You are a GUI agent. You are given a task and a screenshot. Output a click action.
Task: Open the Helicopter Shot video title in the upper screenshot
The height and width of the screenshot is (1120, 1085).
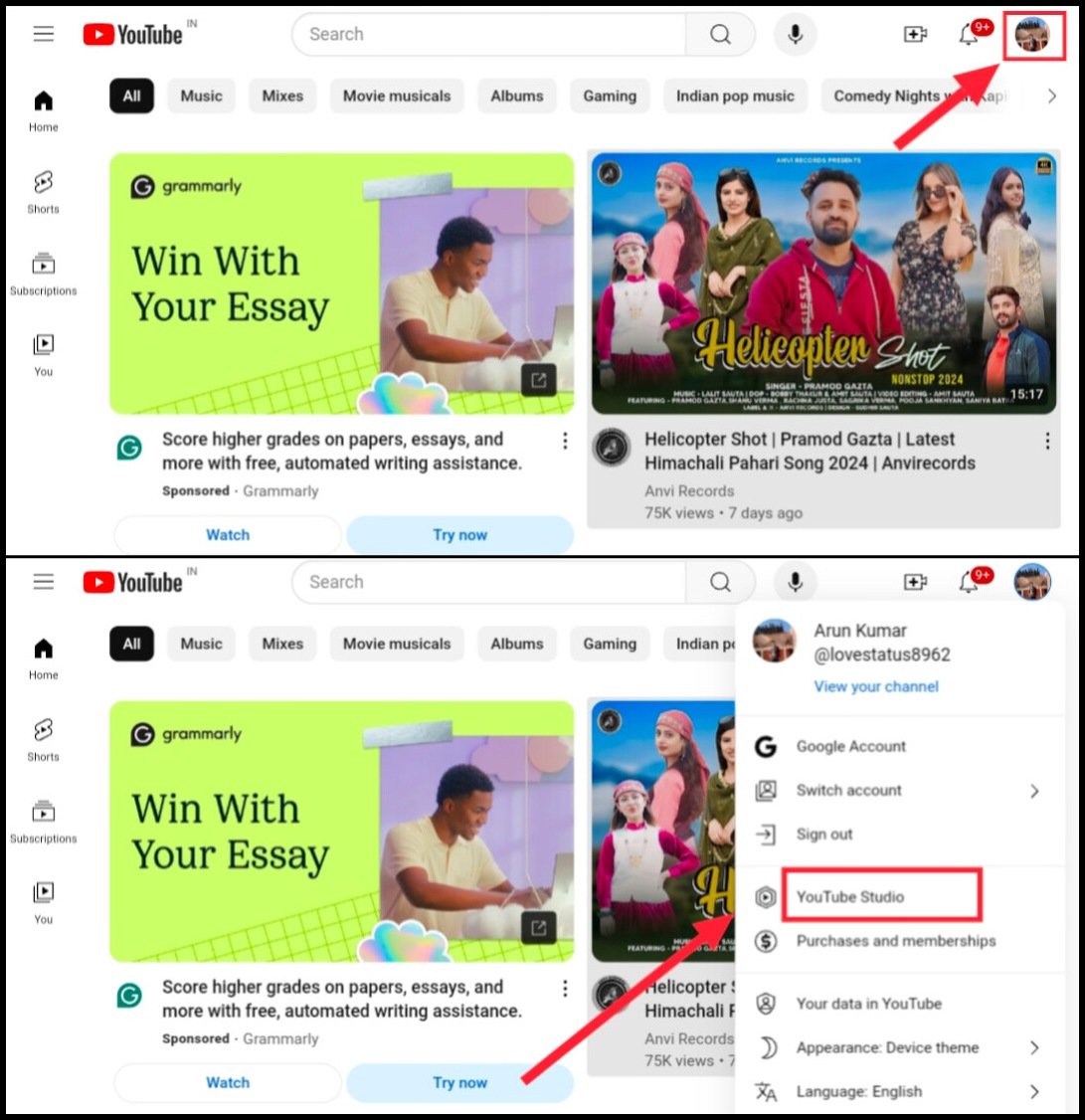(810, 451)
